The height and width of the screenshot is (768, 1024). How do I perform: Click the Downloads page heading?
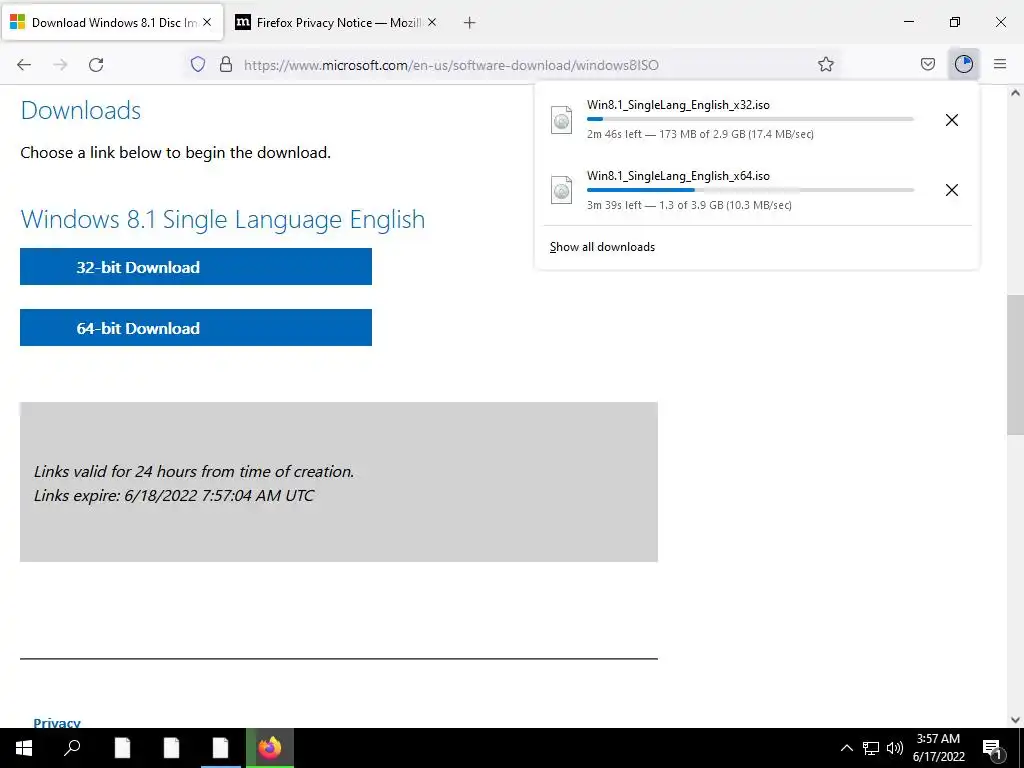pos(80,110)
